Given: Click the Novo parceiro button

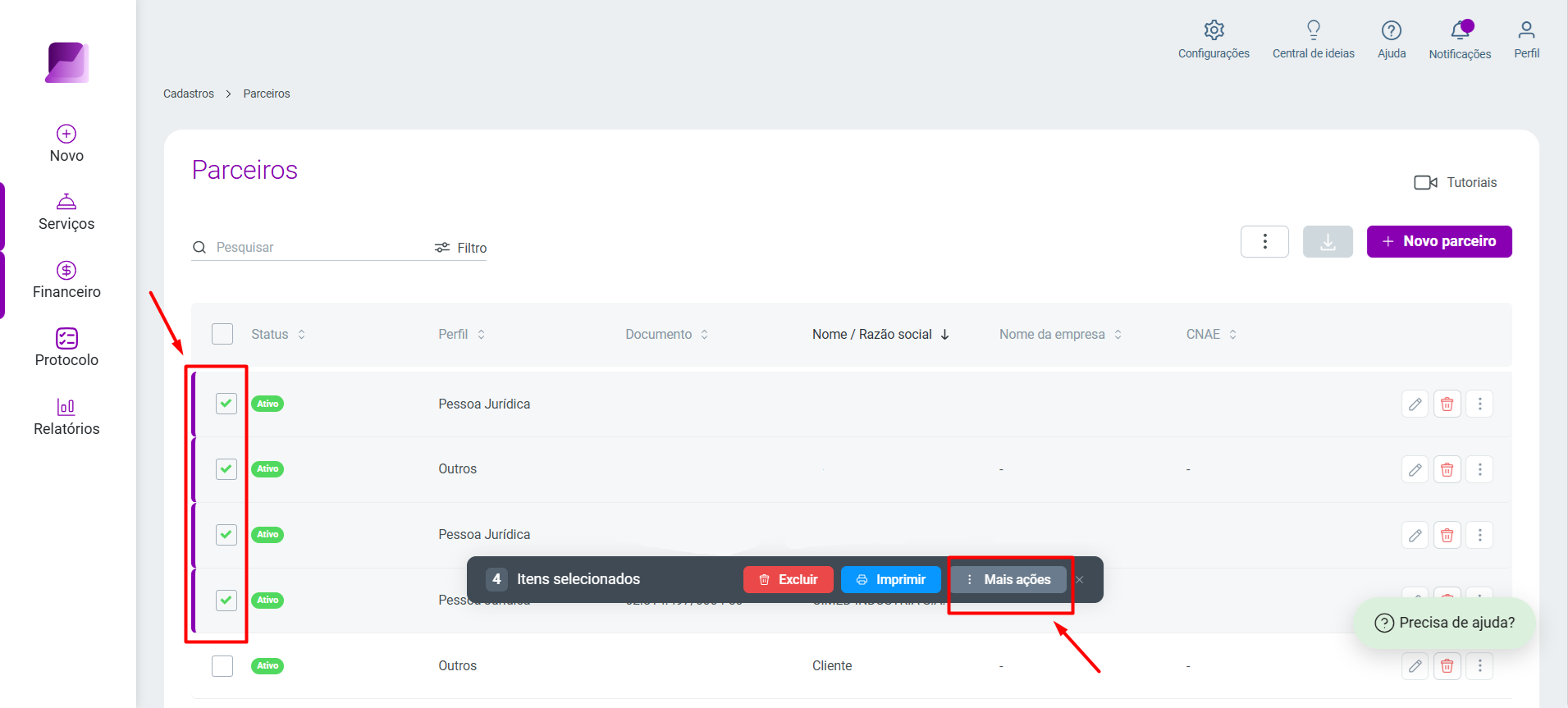Looking at the screenshot, I should tap(1439, 241).
